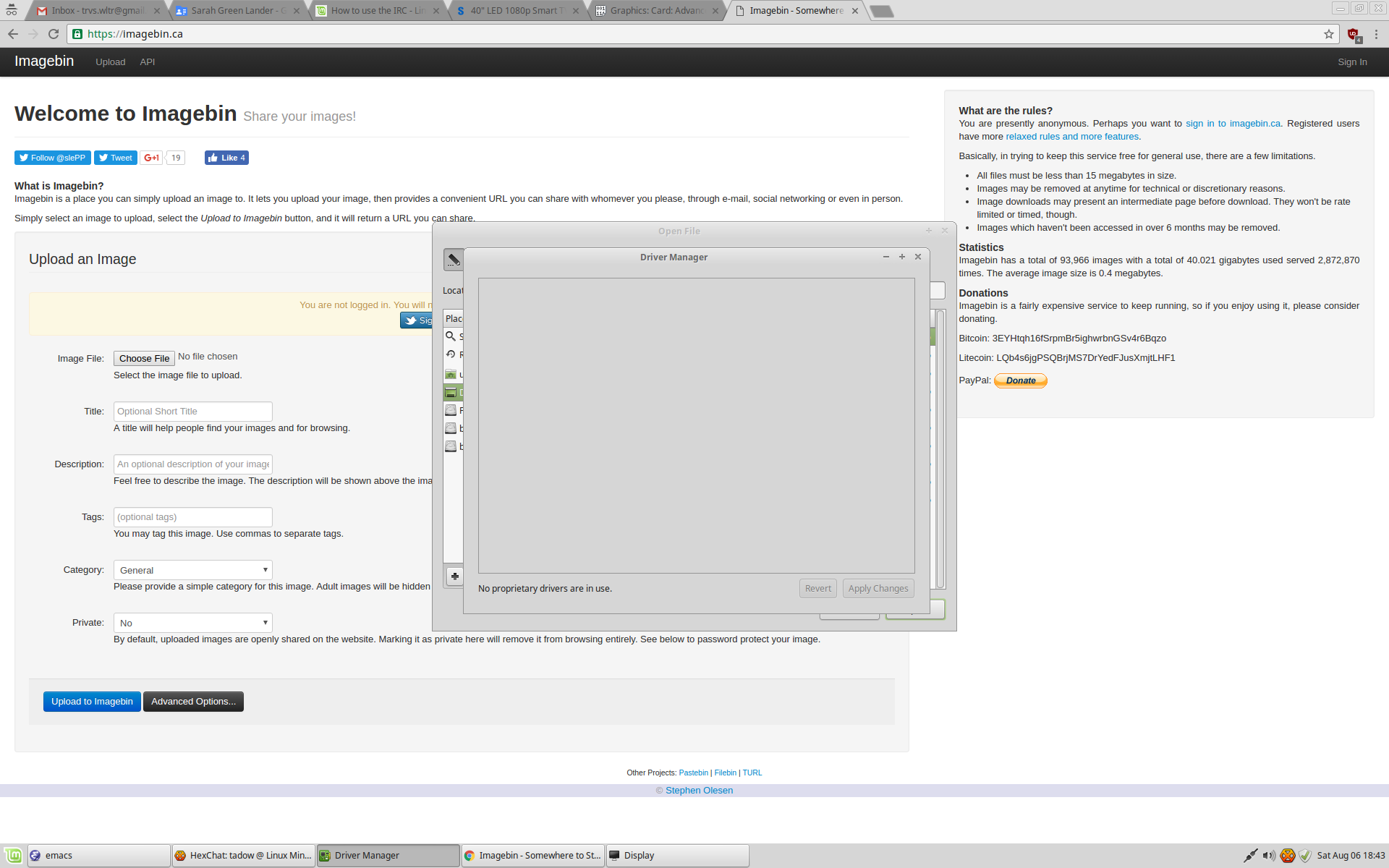
Task: Open the Pastebin project link
Action: tap(693, 773)
